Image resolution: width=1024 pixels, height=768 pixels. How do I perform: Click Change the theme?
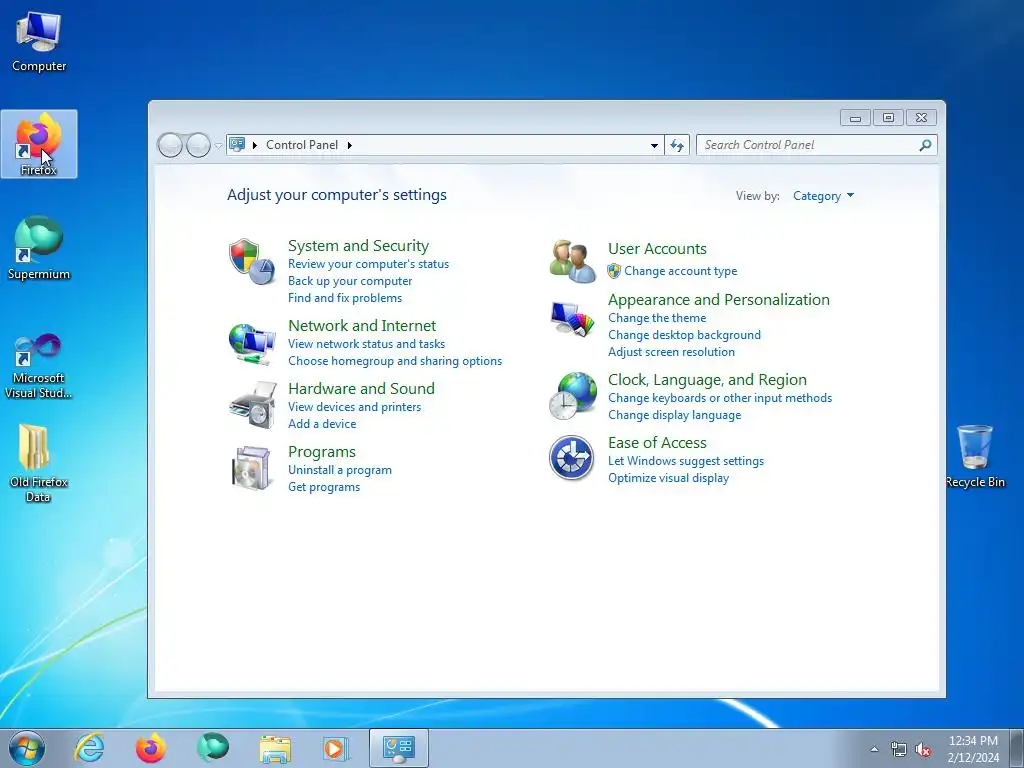tap(657, 318)
